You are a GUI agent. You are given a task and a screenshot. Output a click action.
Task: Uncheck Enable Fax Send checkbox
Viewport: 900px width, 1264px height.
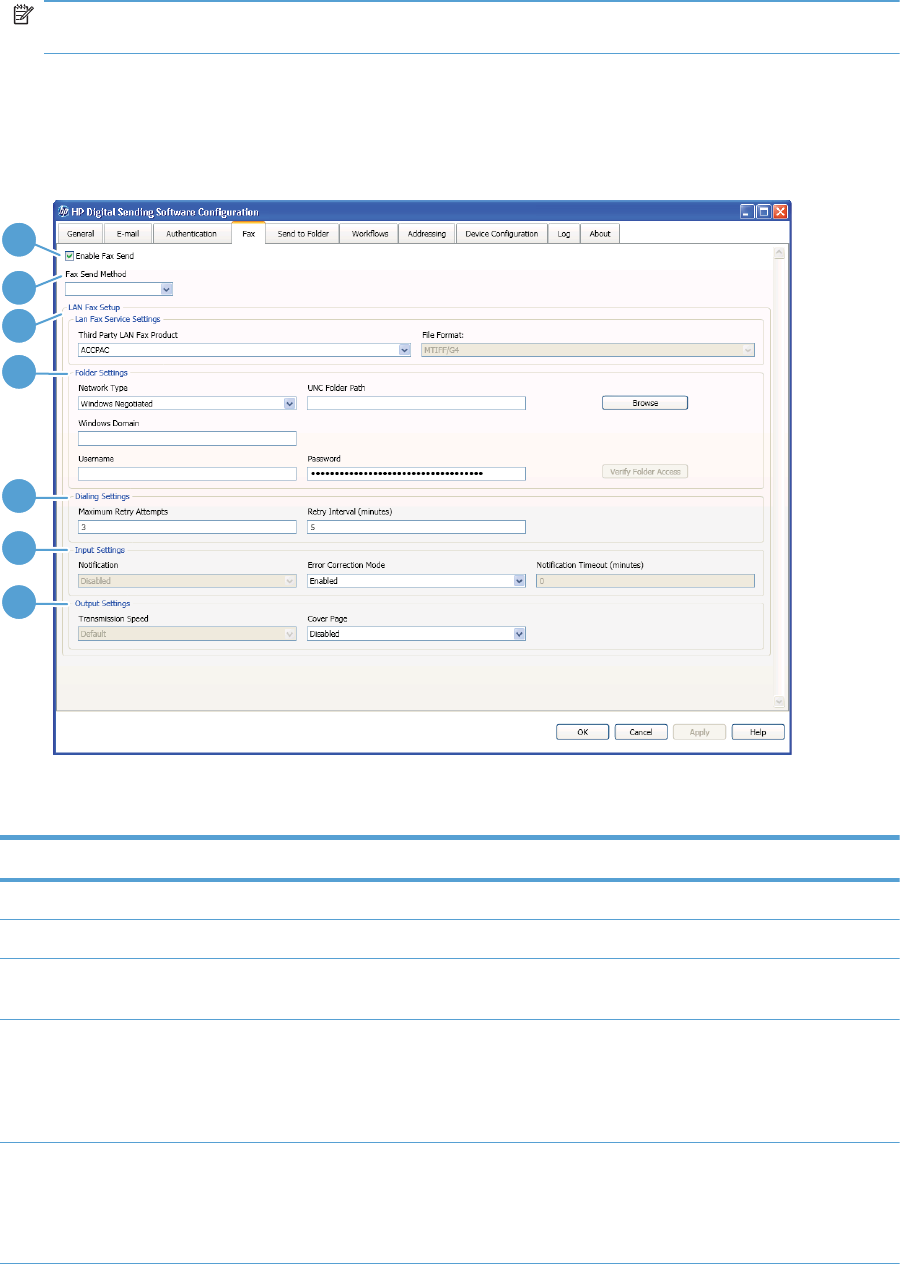click(70, 256)
